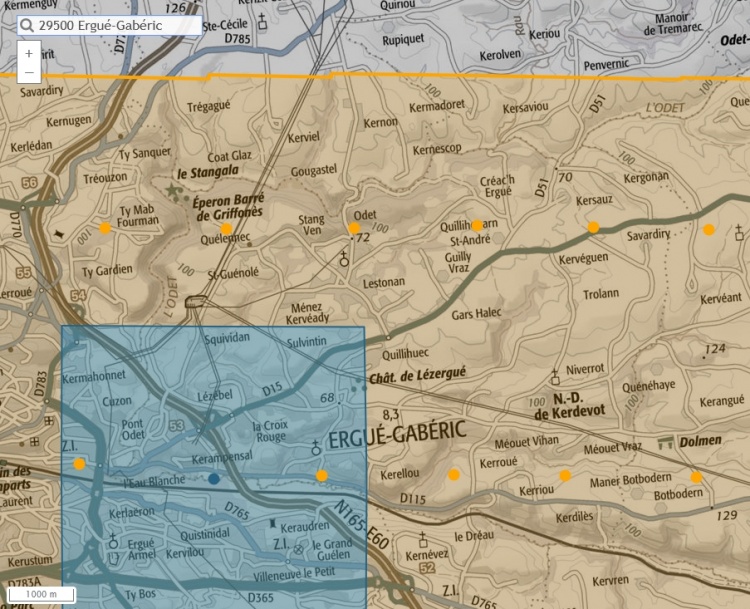Select the orange marker east of Savardiry
The height and width of the screenshot is (609, 750).
pyautogui.click(x=709, y=229)
